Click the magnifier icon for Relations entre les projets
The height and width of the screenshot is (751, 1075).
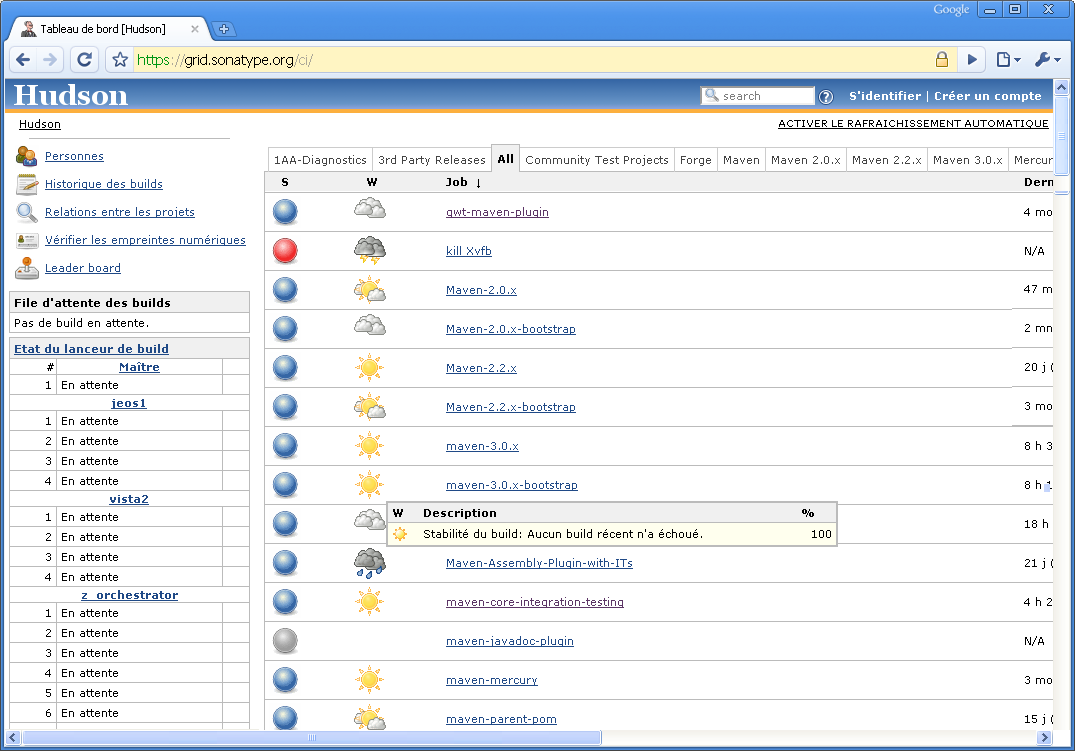[27, 212]
